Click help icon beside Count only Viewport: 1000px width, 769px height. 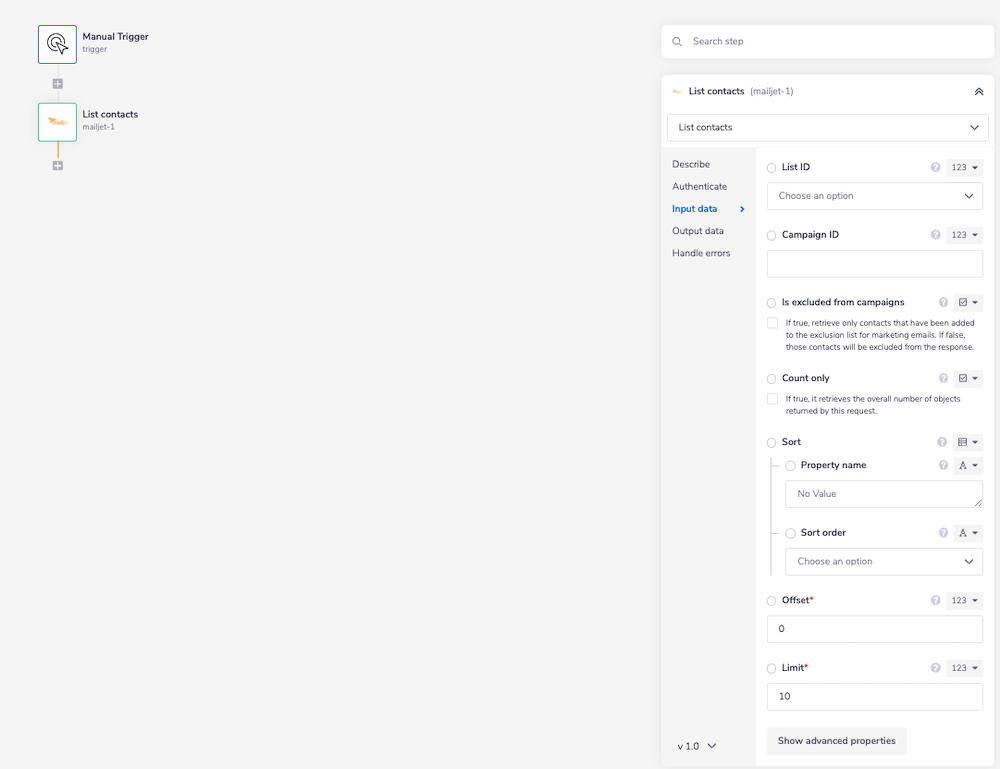pyautogui.click(x=943, y=379)
